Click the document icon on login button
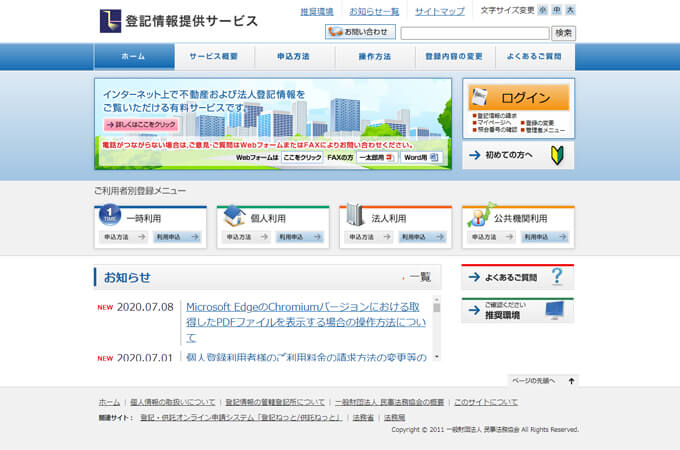 (x=480, y=97)
